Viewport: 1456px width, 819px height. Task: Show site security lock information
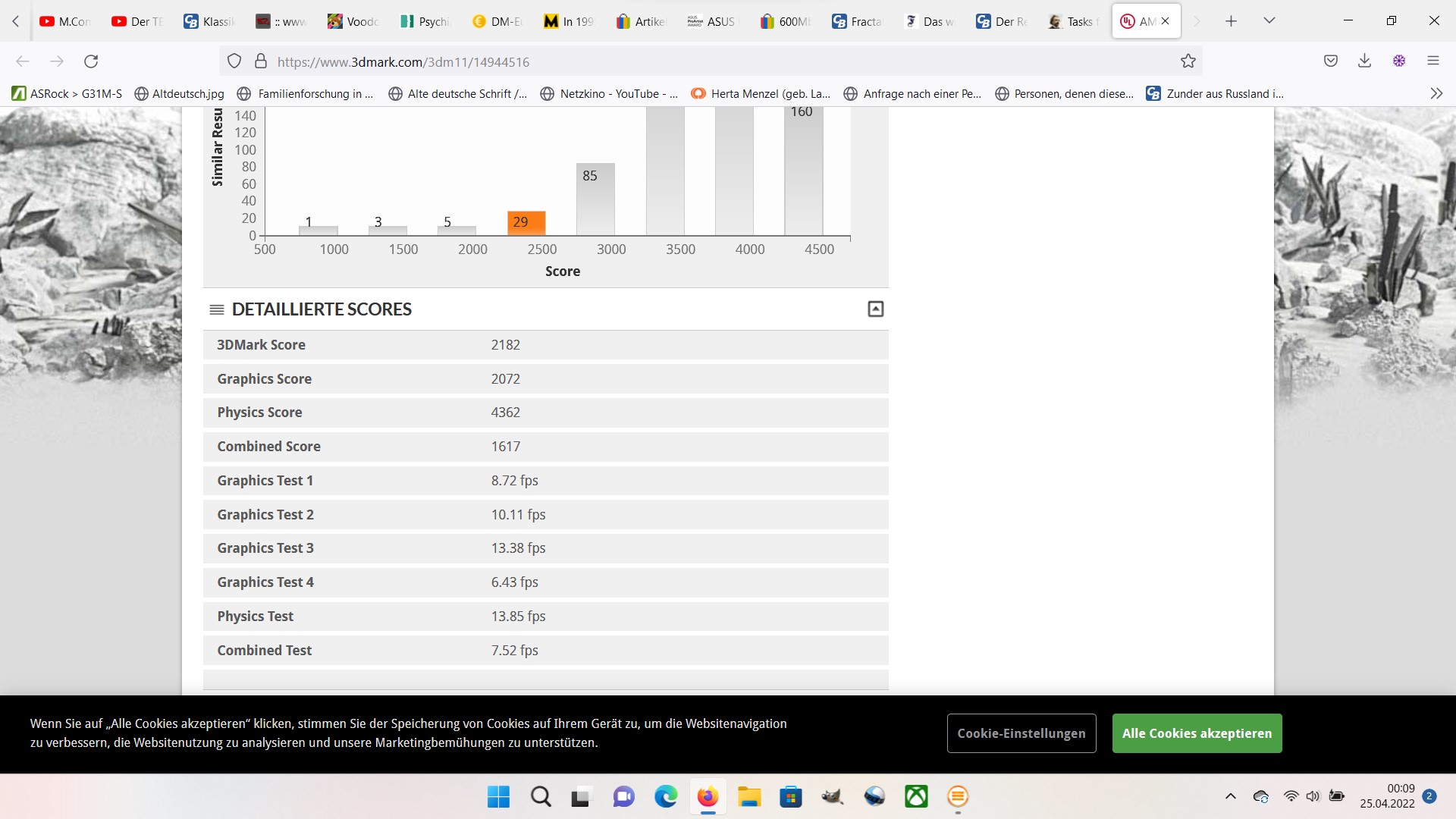click(x=261, y=61)
